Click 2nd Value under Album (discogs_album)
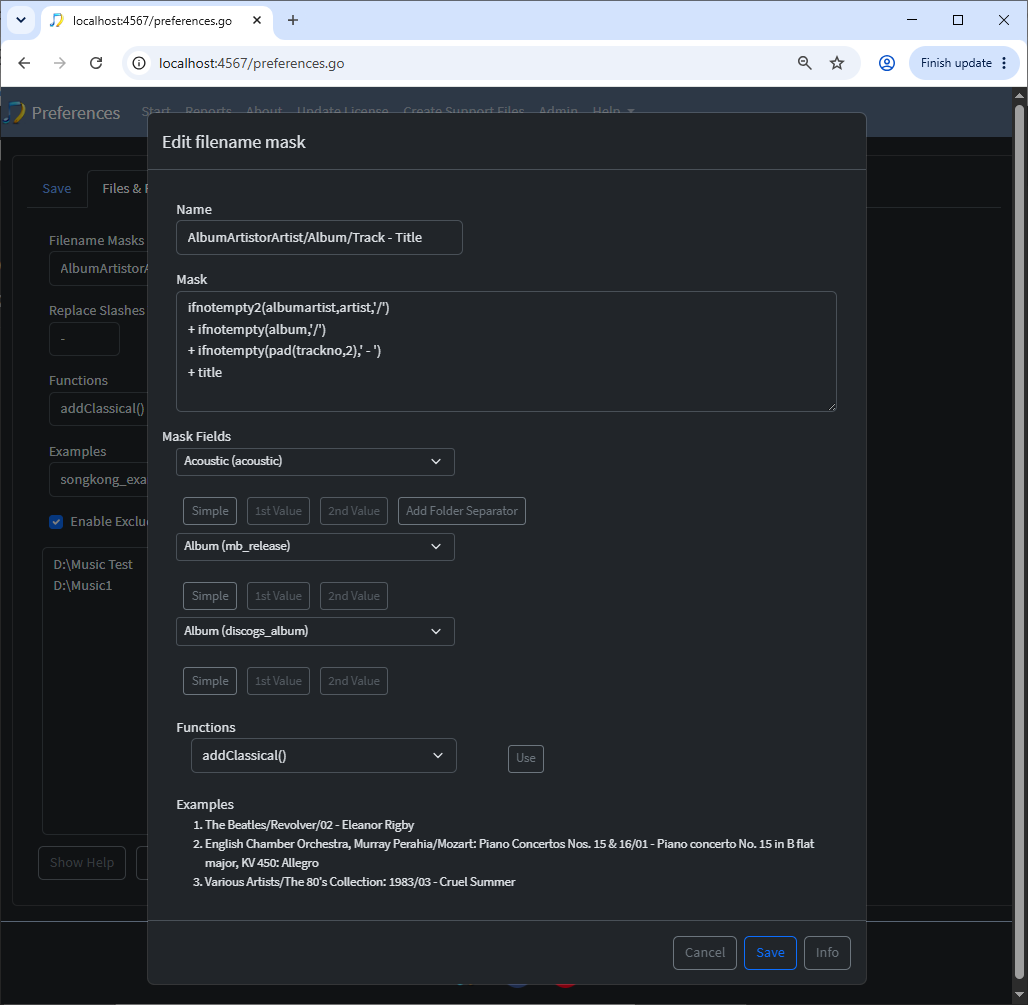The height and width of the screenshot is (1005, 1028). click(354, 681)
